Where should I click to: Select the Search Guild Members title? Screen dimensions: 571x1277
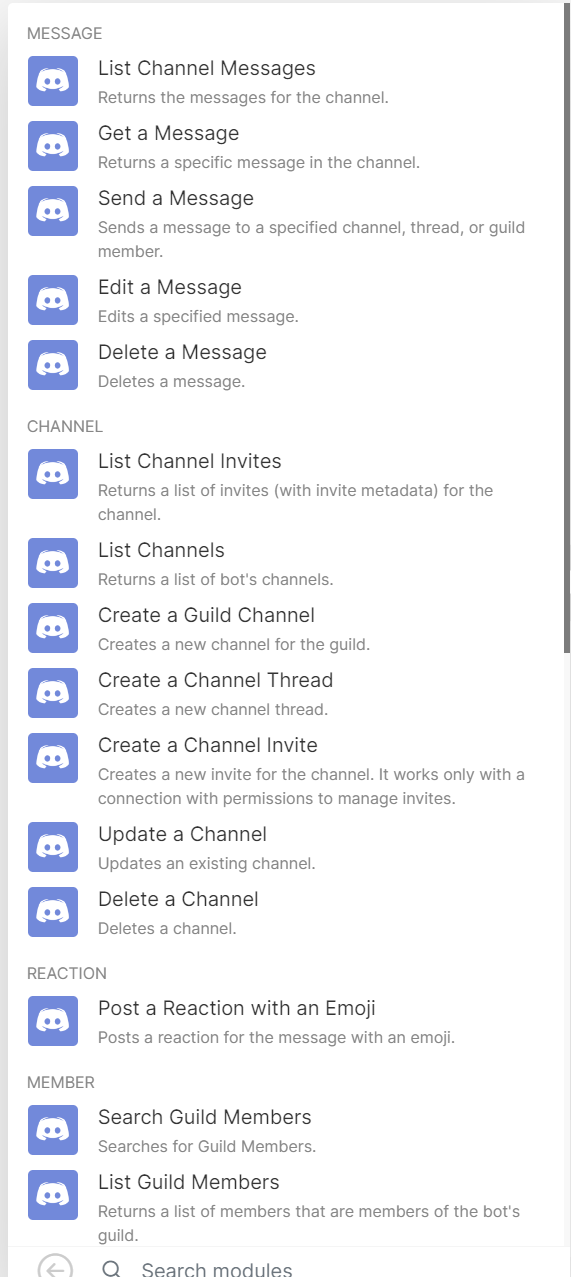(x=205, y=1117)
